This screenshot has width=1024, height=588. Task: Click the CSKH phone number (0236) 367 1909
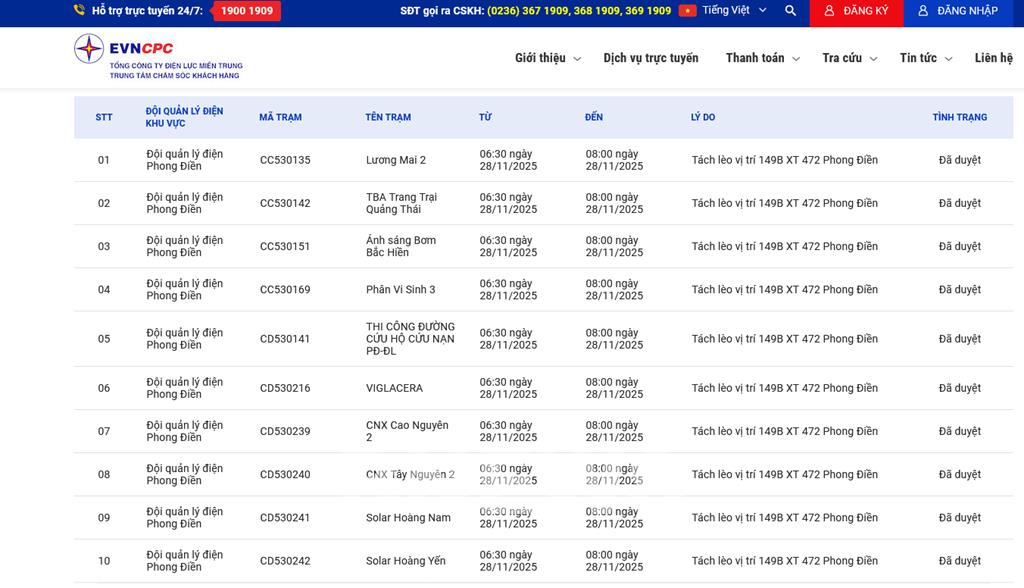click(x=528, y=11)
